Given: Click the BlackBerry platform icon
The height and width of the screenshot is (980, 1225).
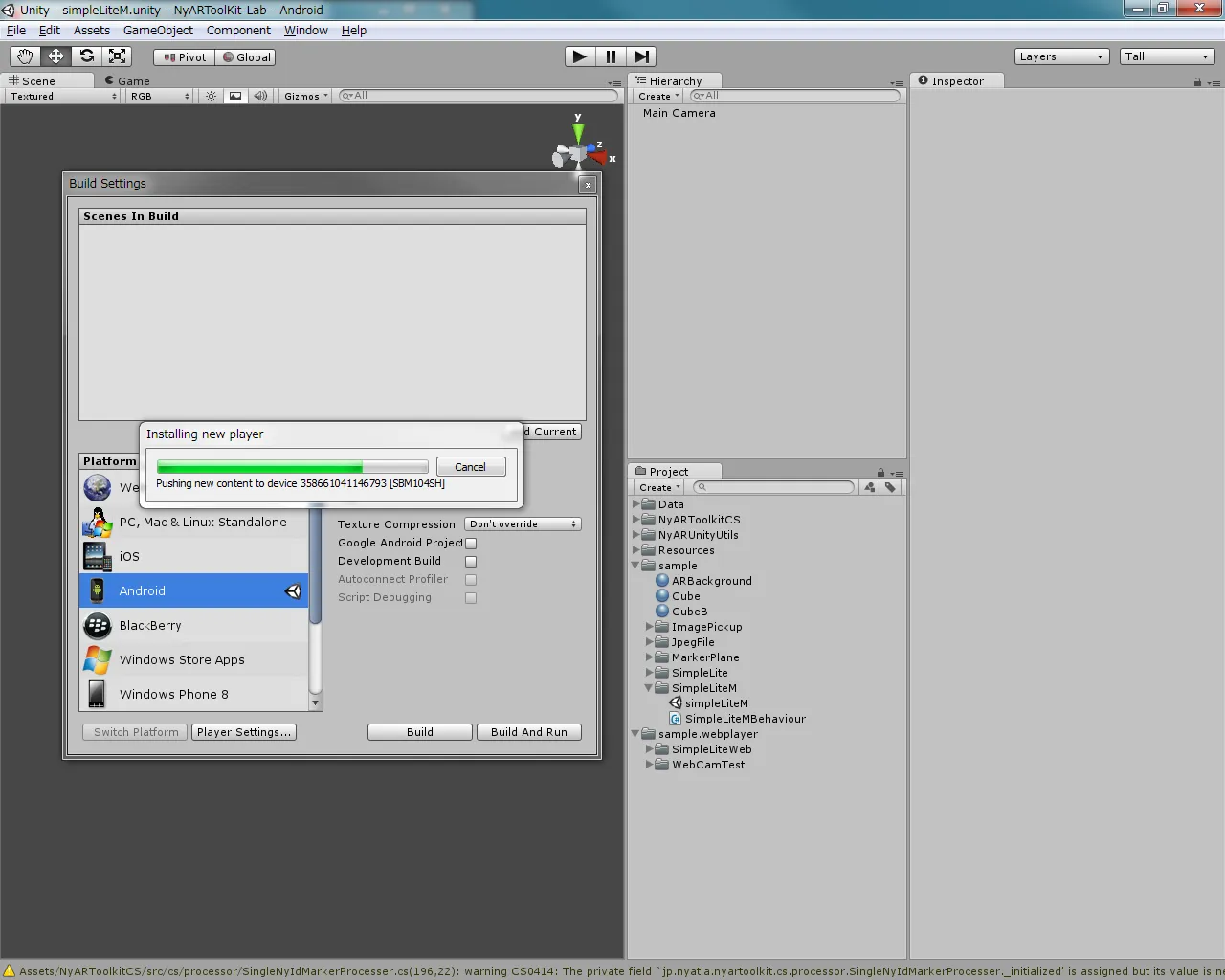Looking at the screenshot, I should (98, 625).
